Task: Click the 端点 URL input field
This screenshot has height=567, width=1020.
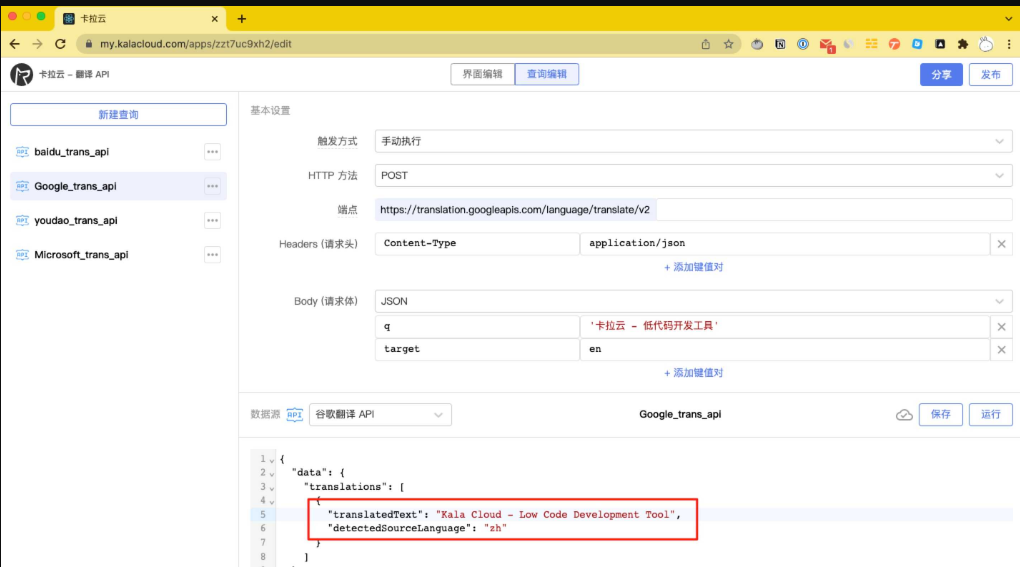Action: (693, 209)
